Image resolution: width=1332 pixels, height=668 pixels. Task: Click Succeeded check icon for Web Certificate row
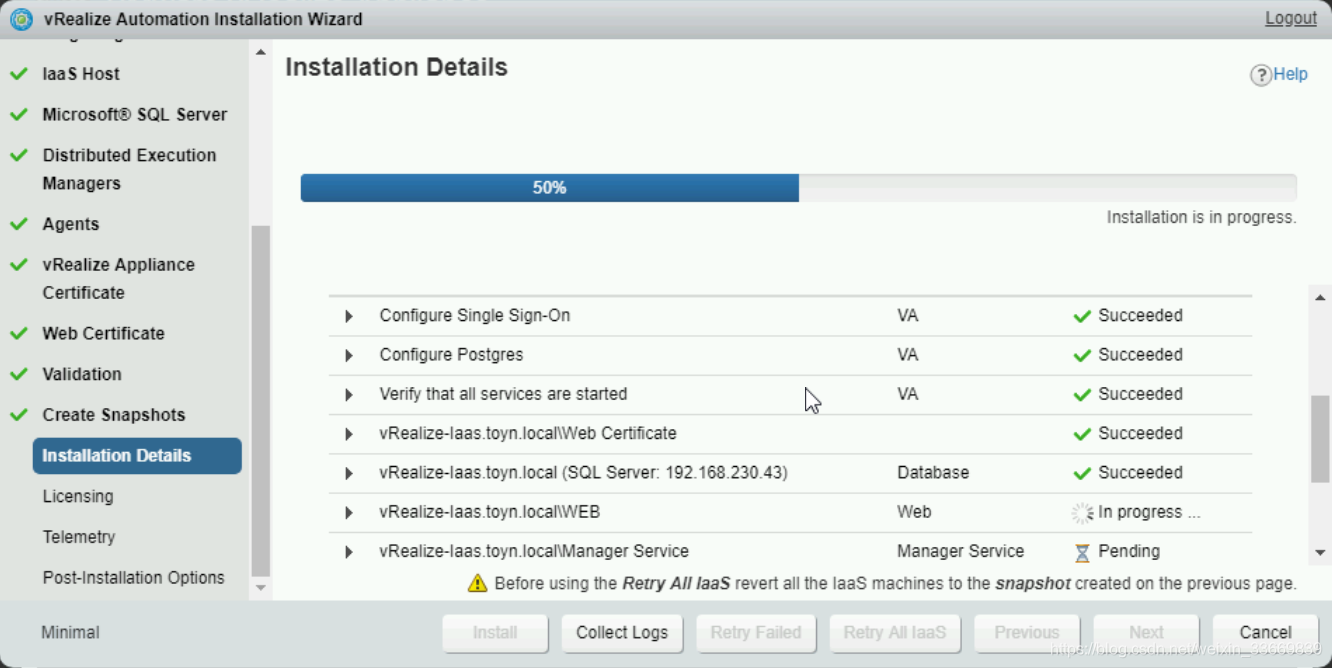1082,434
